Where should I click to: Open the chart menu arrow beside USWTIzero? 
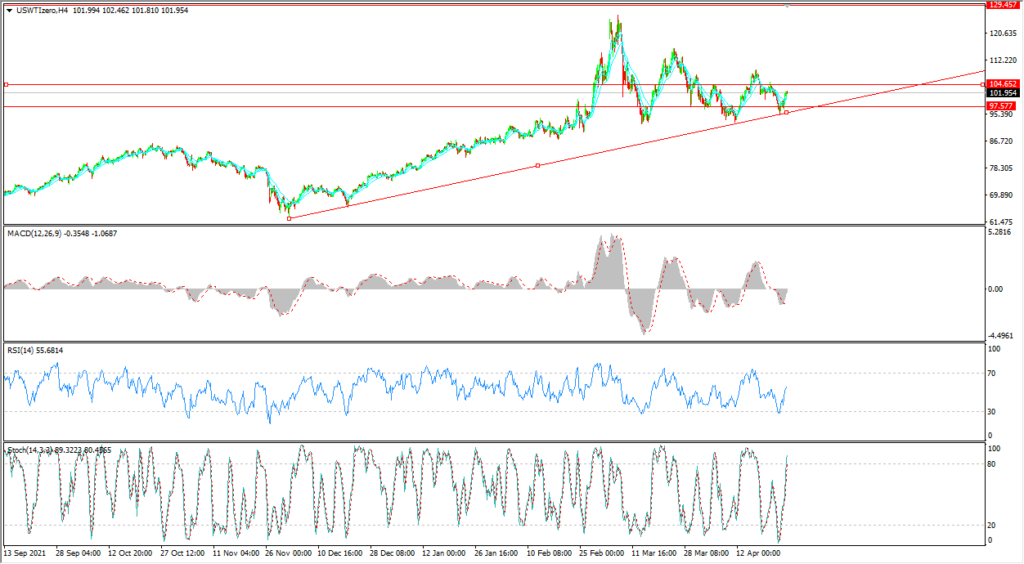pos(9,10)
